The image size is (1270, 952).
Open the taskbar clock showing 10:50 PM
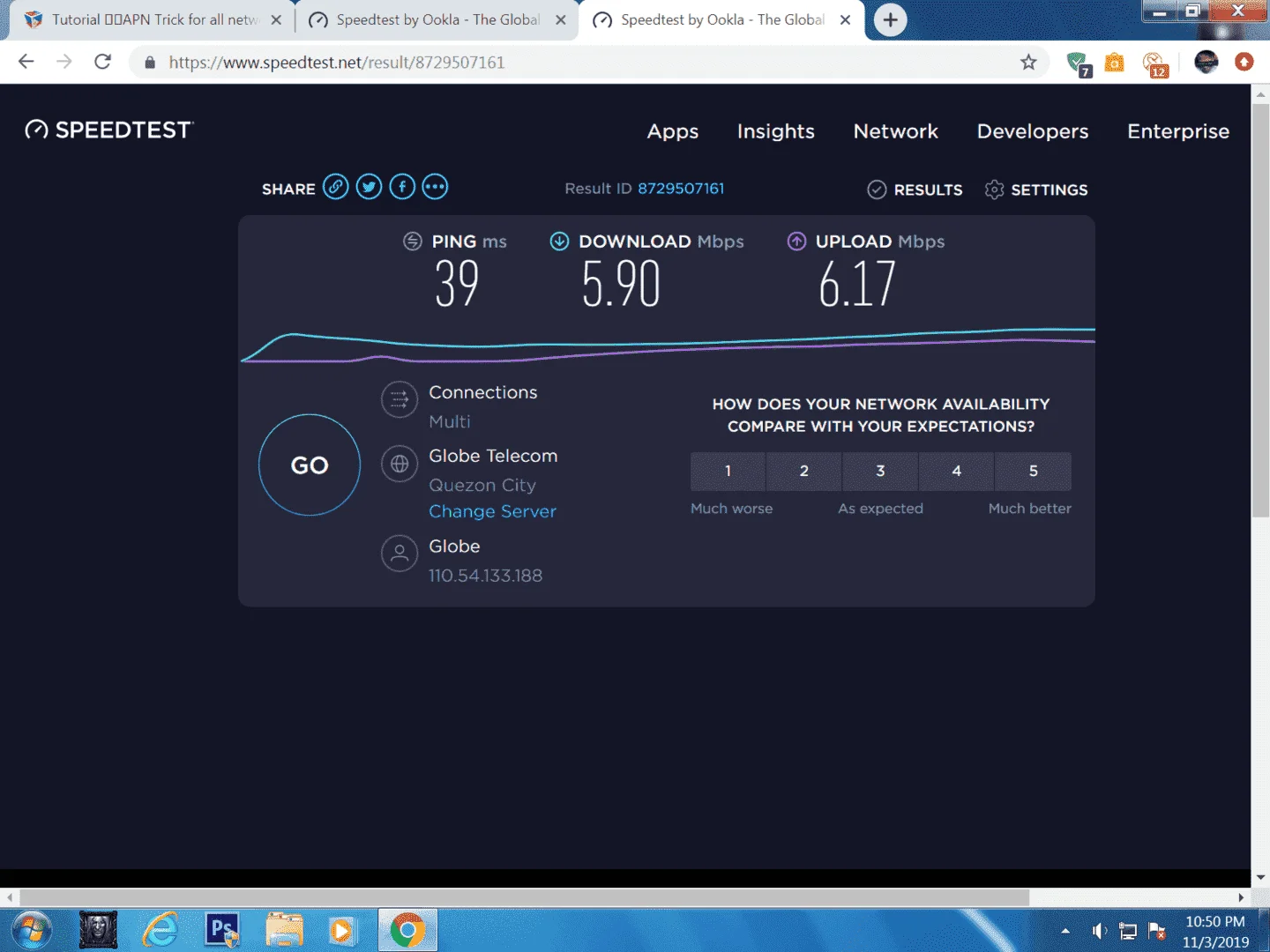(1215, 931)
